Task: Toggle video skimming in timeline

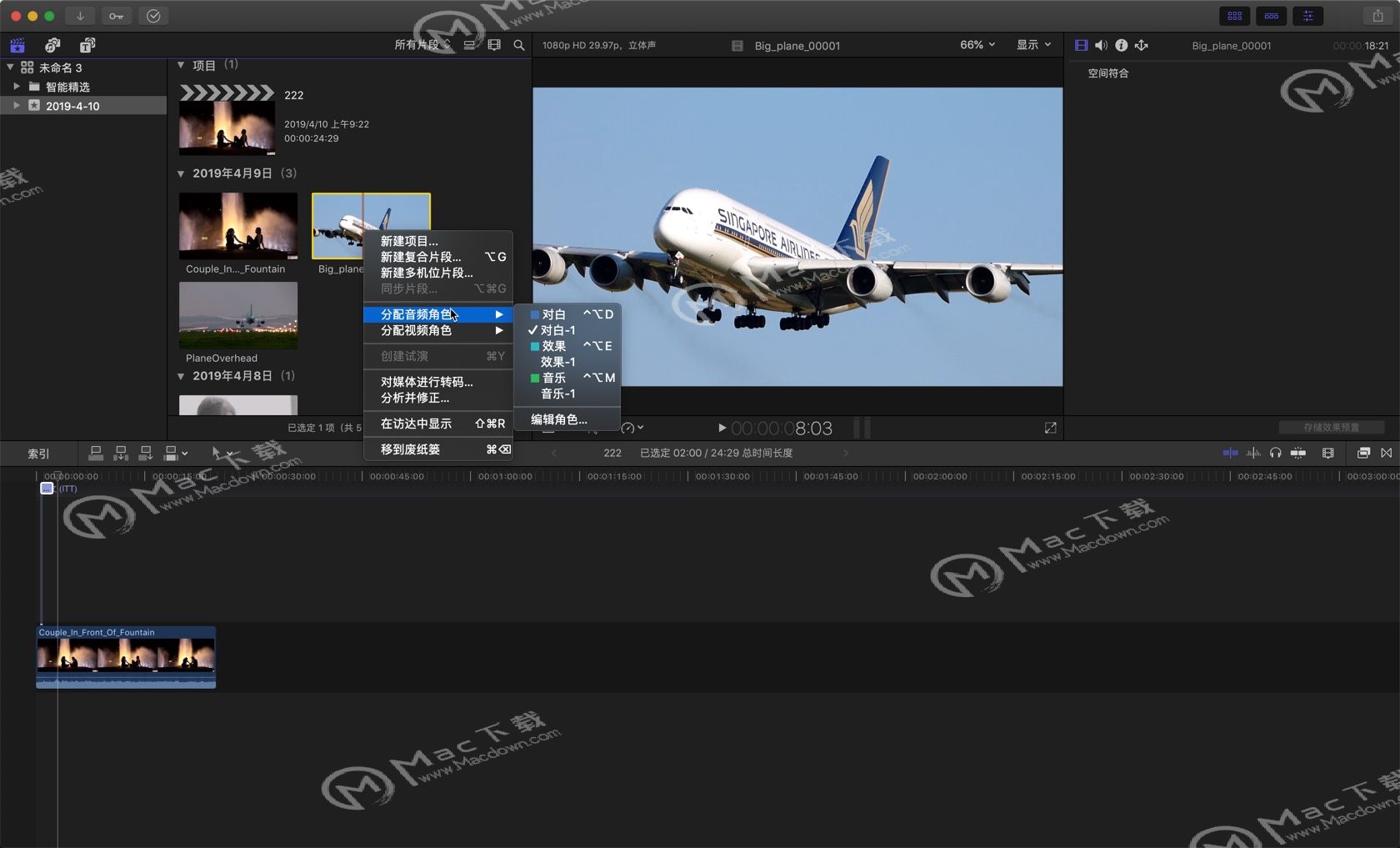Action: pyautogui.click(x=1230, y=453)
